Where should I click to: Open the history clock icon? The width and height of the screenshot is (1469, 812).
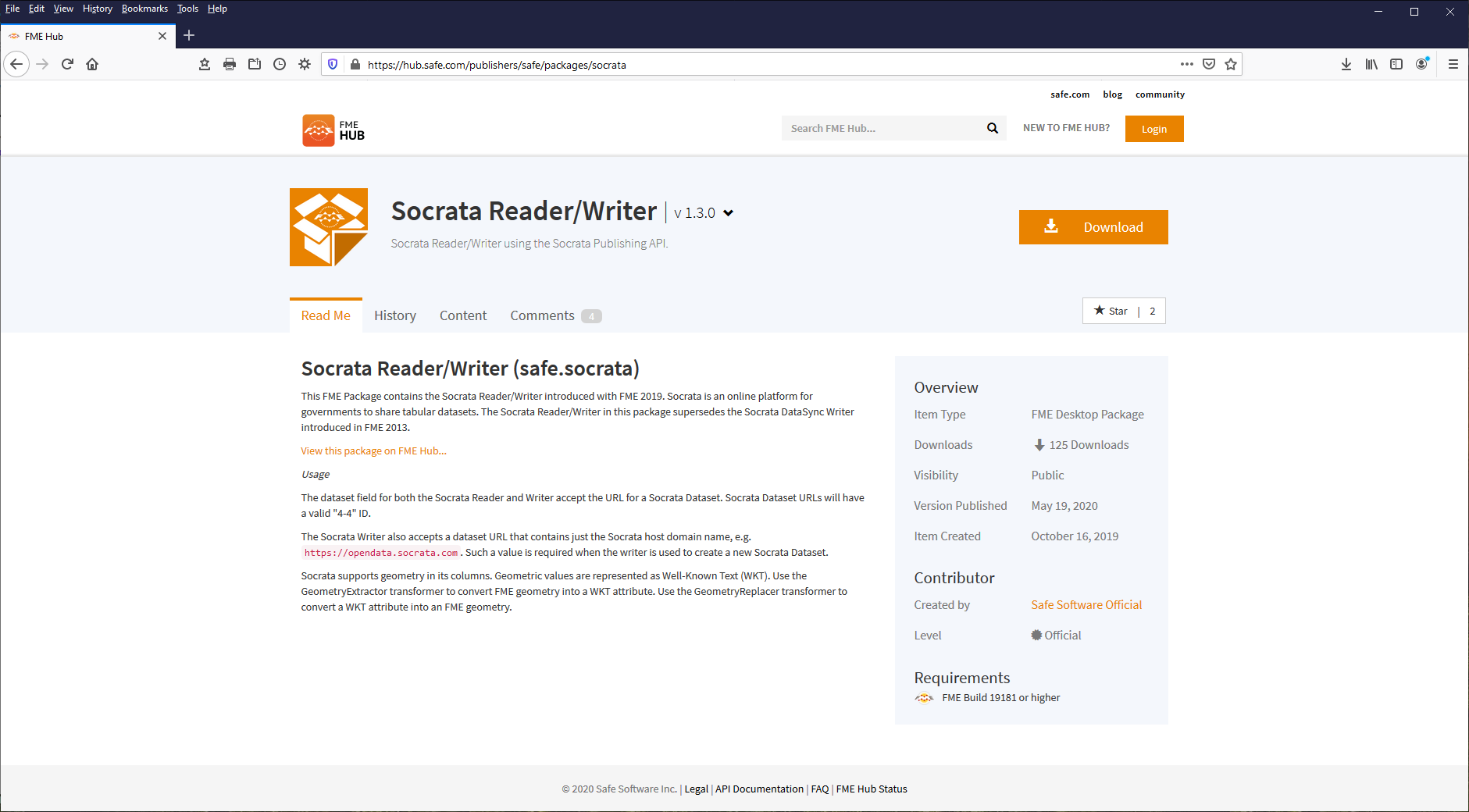[280, 64]
